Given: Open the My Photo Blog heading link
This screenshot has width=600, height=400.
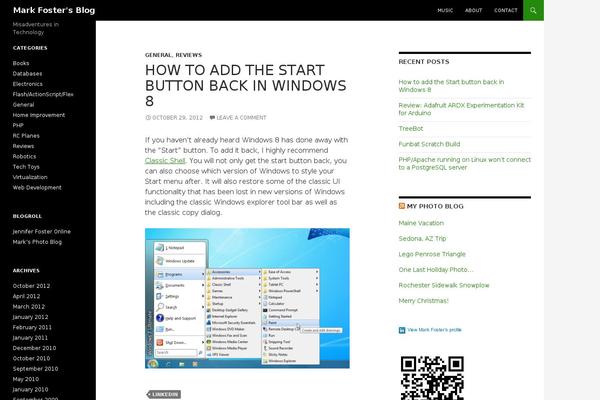Looking at the screenshot, I should (435, 206).
